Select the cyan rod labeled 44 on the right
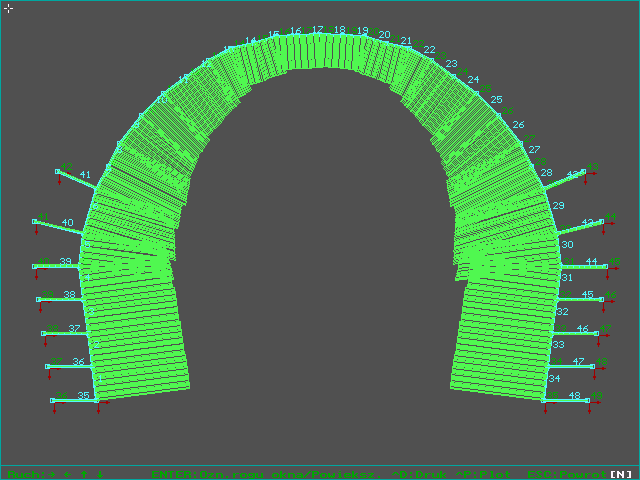This screenshot has height=480, width=640. point(580,267)
